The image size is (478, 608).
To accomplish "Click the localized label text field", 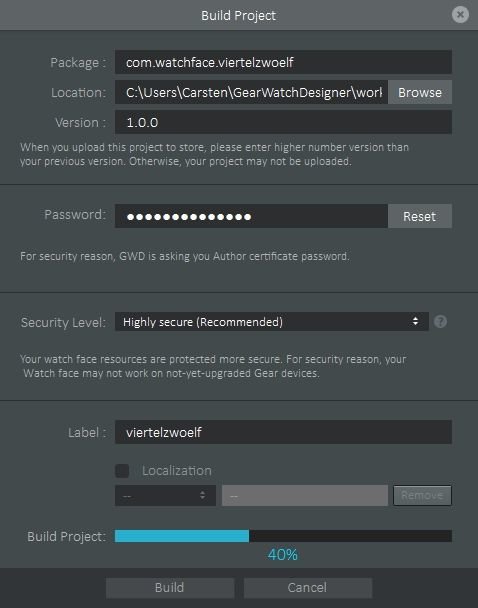I will [305, 495].
